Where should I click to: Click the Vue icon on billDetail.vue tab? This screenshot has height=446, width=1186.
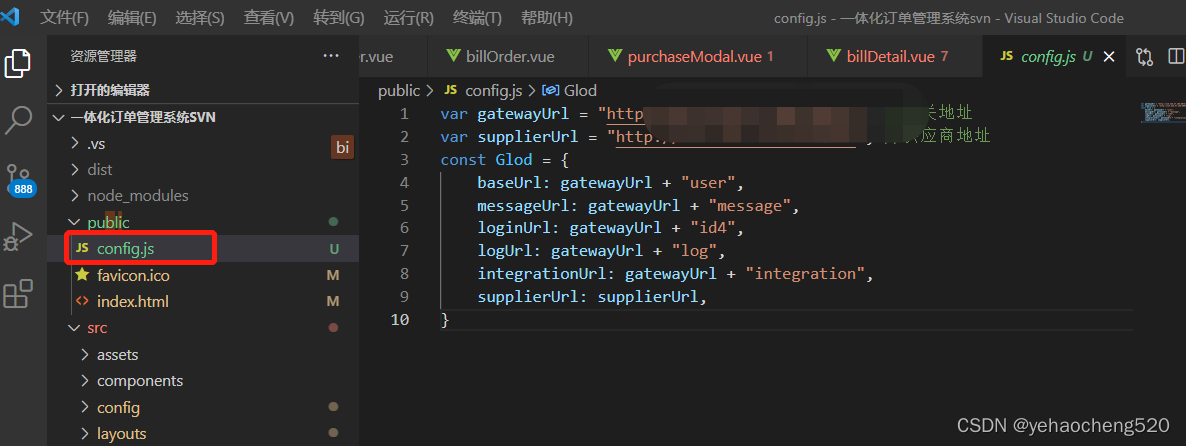[834, 56]
